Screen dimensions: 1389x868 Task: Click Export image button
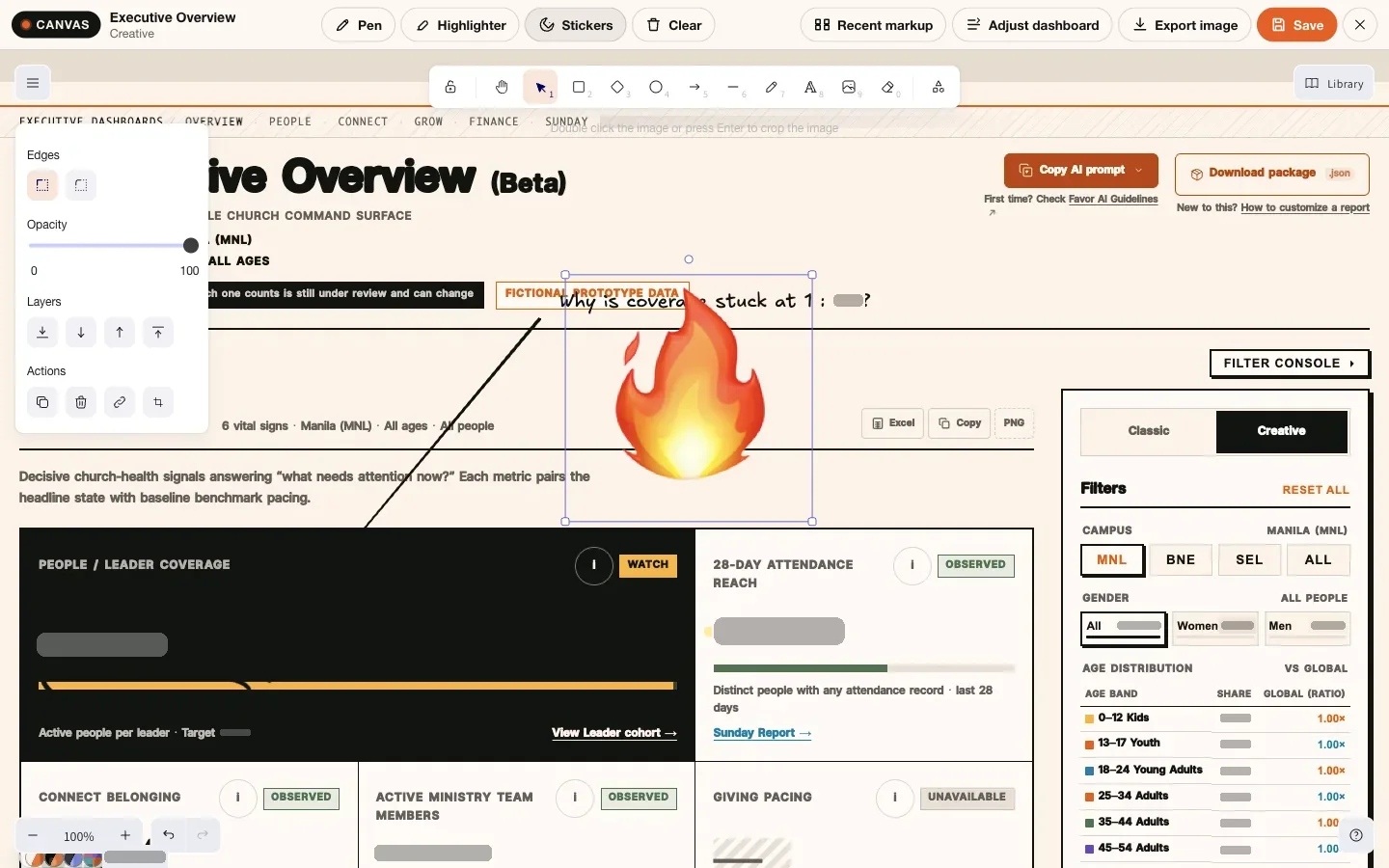[1185, 25]
